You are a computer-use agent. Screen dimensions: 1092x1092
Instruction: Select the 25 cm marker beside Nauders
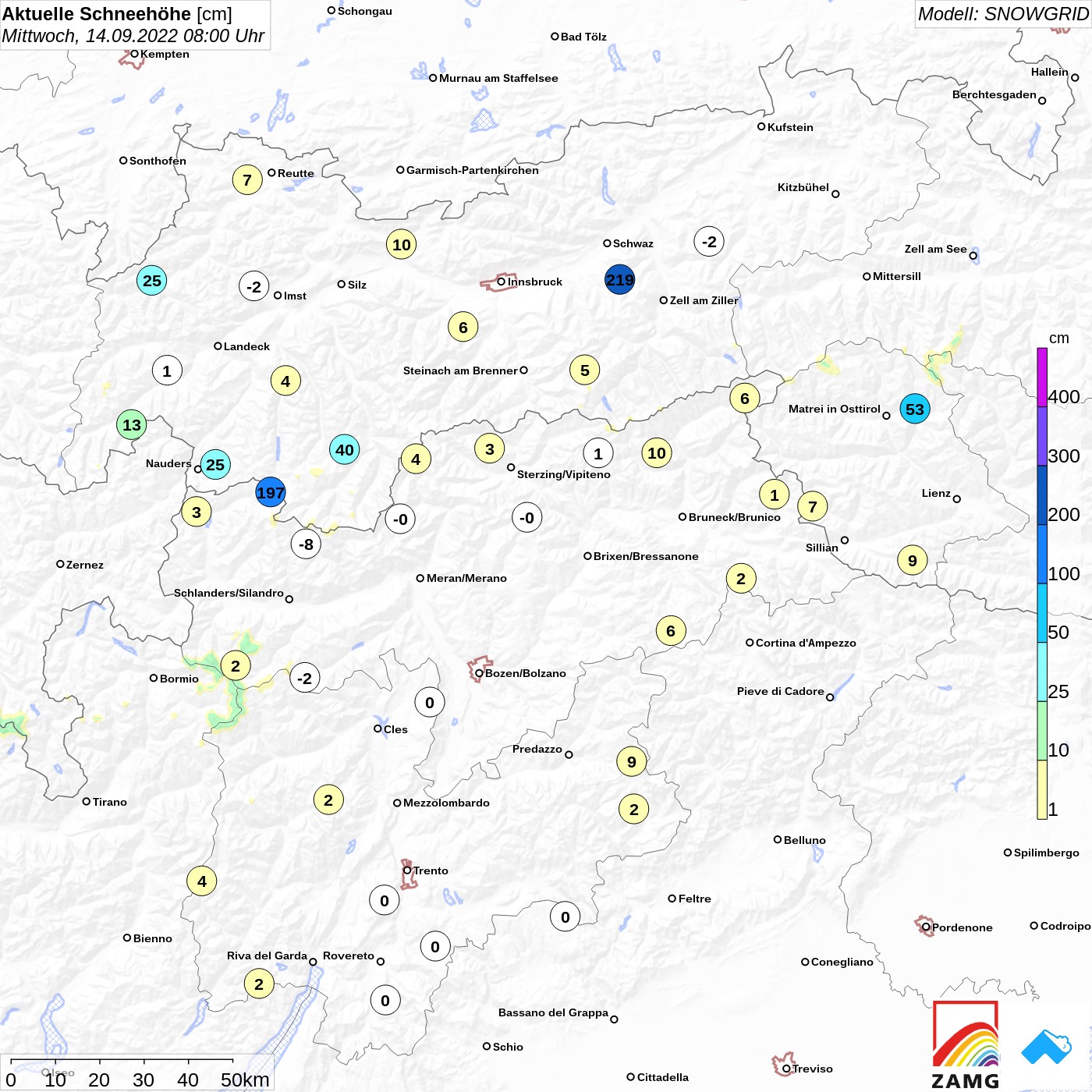(215, 465)
